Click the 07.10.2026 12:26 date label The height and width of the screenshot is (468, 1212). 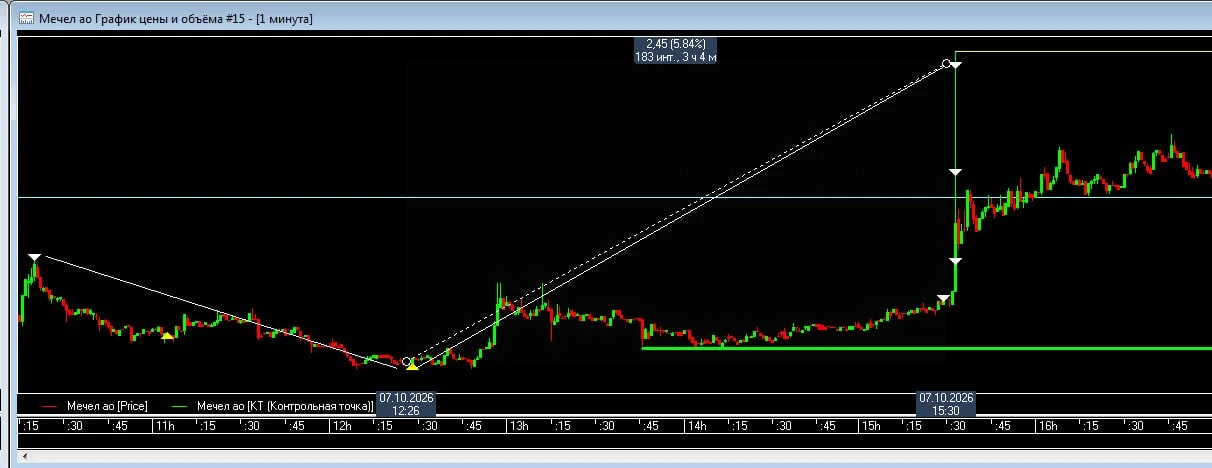tap(405, 404)
